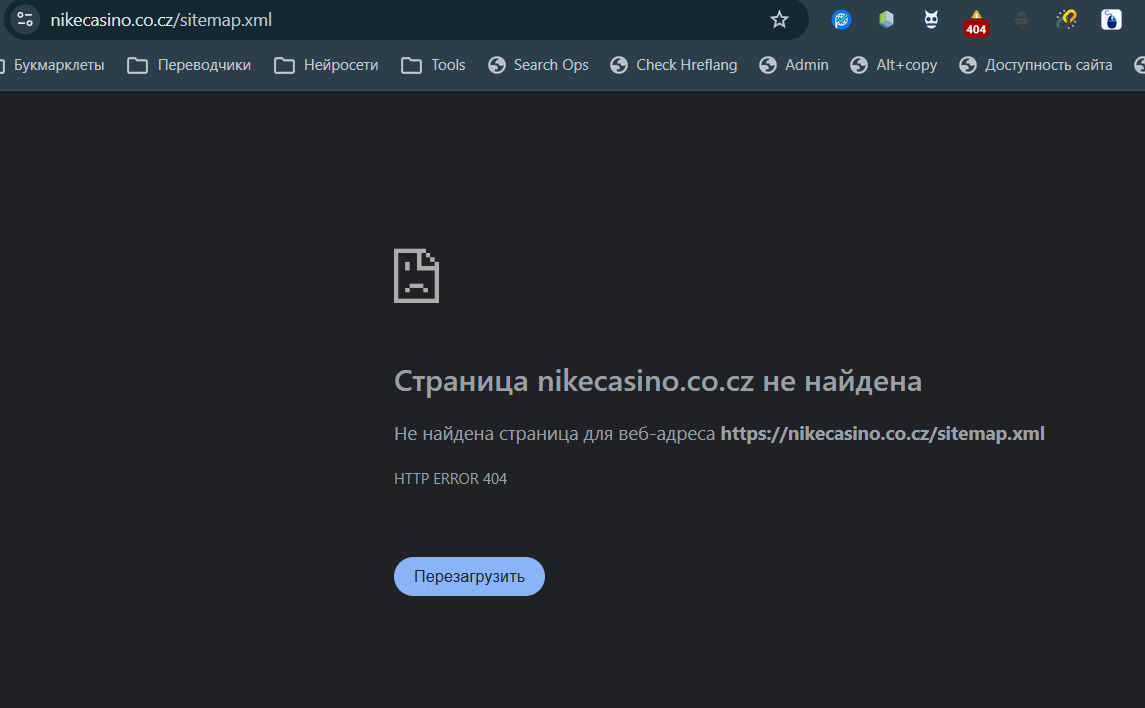Click the heading 'Страница nikecasino.co.cz не найдена'
This screenshot has width=1145, height=708.
point(658,381)
